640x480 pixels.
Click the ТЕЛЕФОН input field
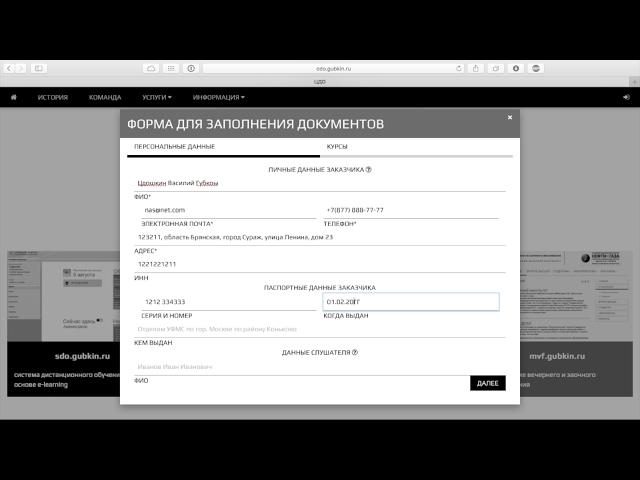click(411, 210)
